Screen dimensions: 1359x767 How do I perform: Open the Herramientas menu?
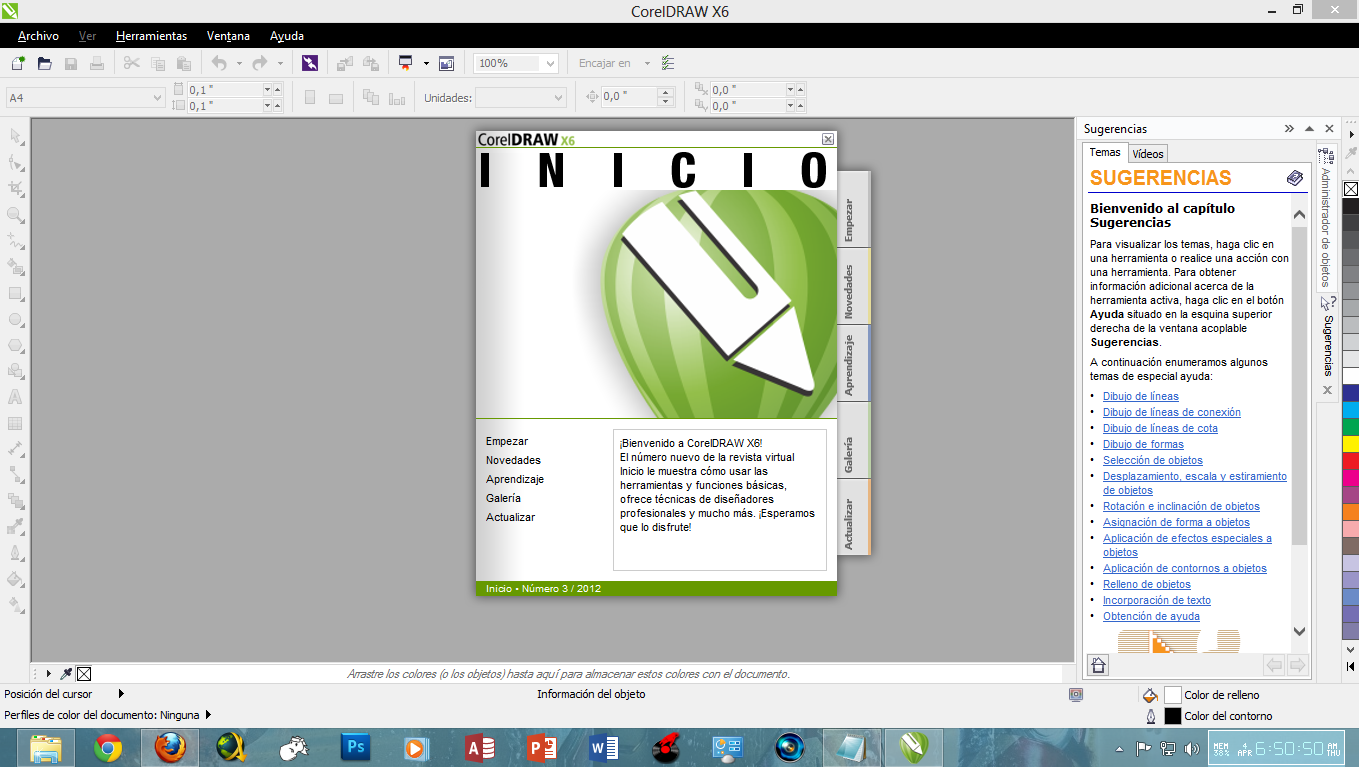click(151, 36)
